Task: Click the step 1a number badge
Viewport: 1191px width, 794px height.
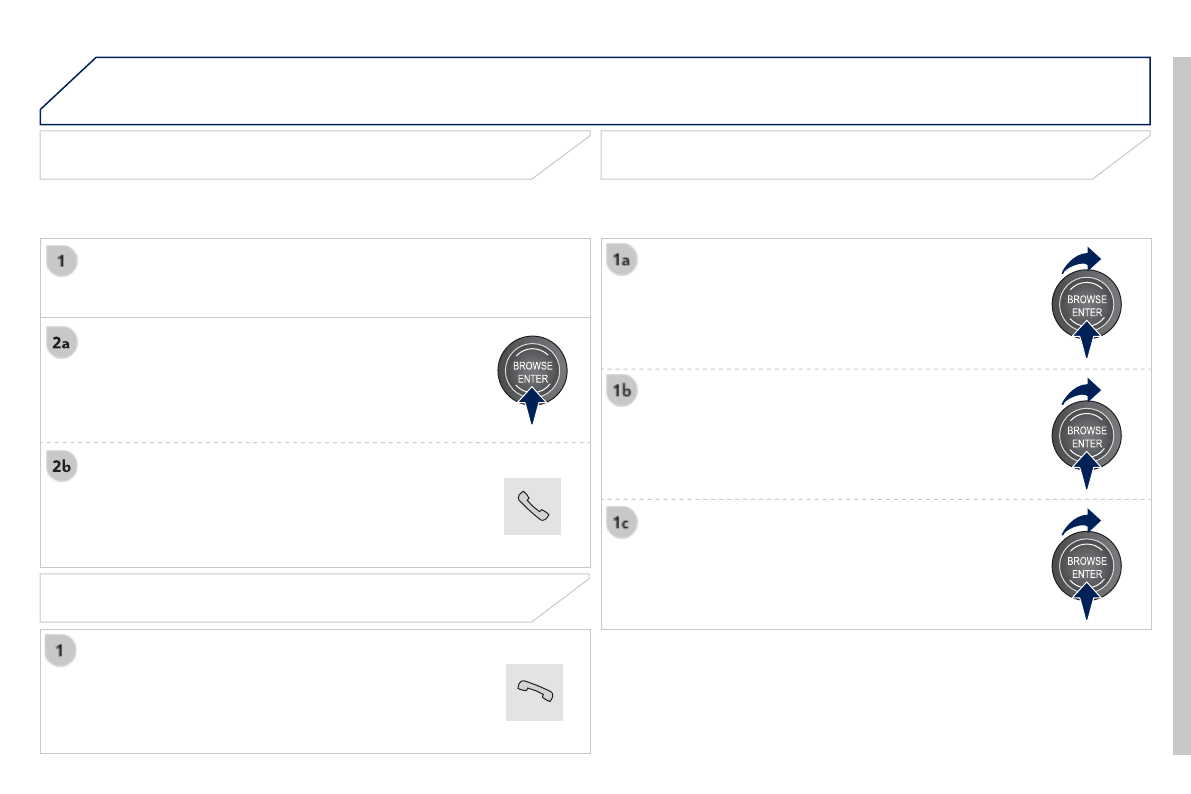Action: (622, 260)
